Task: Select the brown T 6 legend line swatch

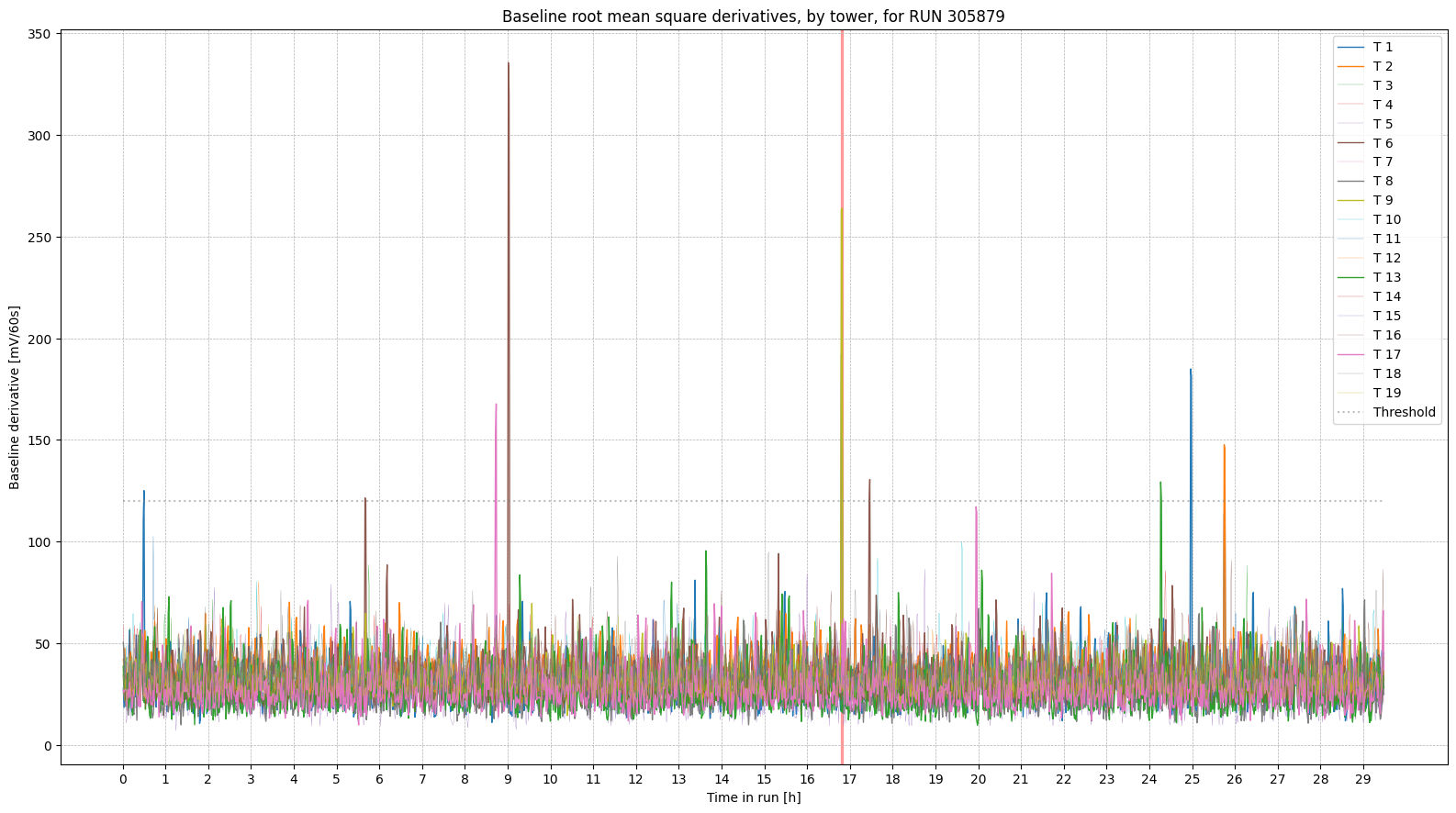Action: pyautogui.click(x=1351, y=143)
